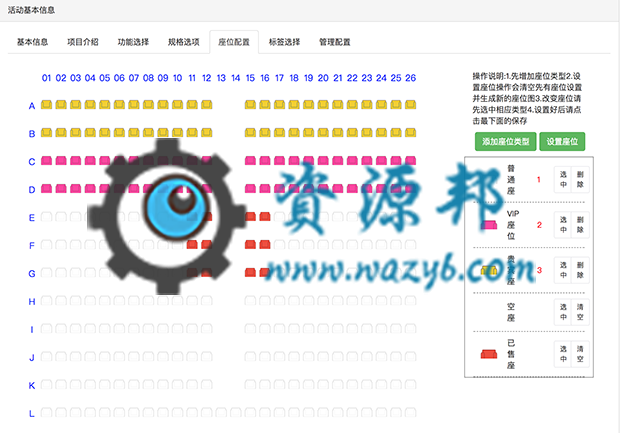620x433 pixels.
Task: Select empty seat in row H column 01
Action: (47, 301)
